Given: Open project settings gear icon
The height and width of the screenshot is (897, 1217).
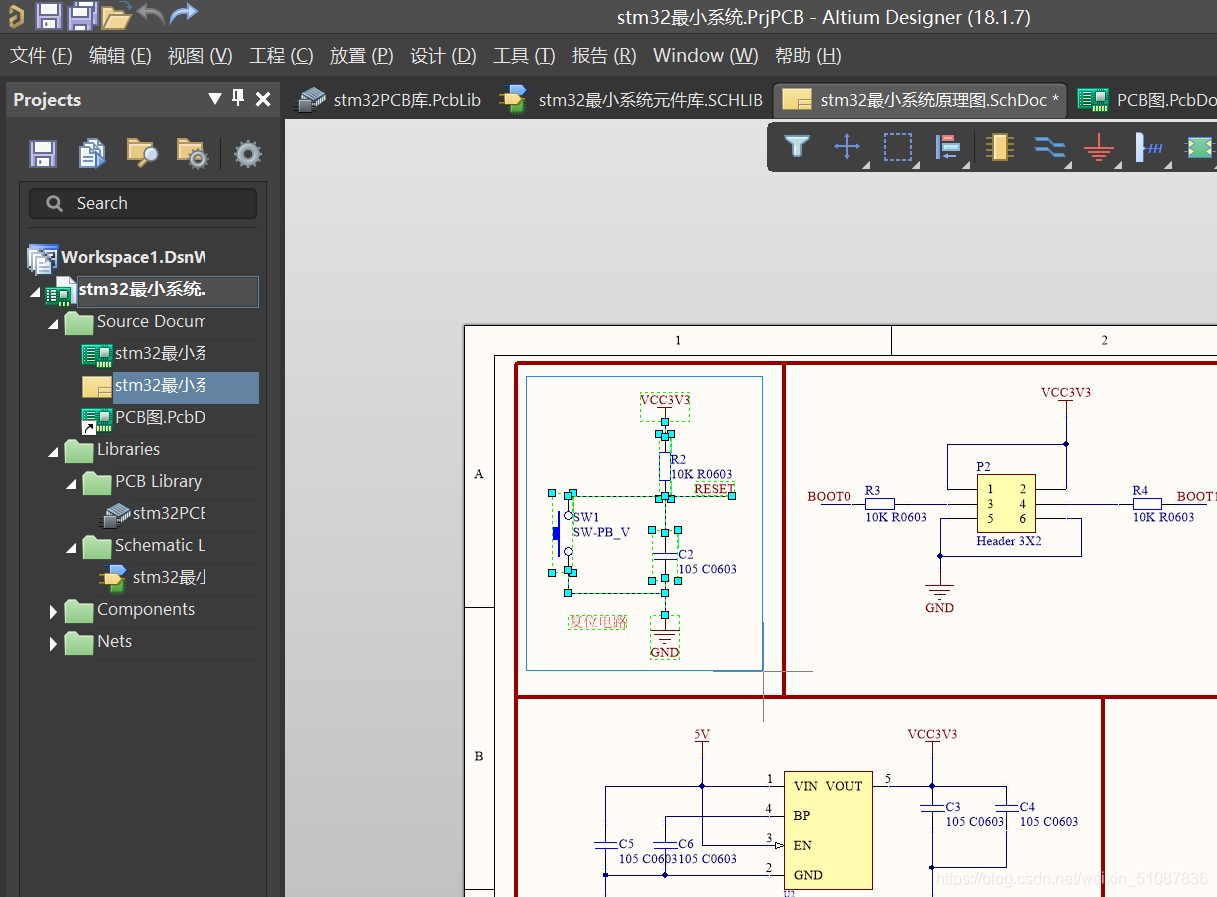Looking at the screenshot, I should pos(247,153).
